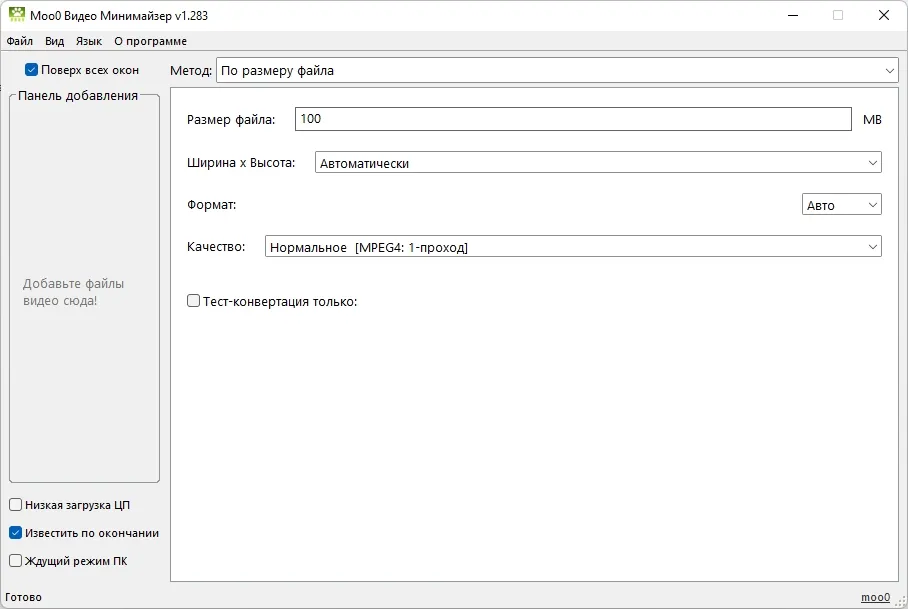The image size is (908, 609).
Task: Open the Файл menu
Action: coord(20,41)
